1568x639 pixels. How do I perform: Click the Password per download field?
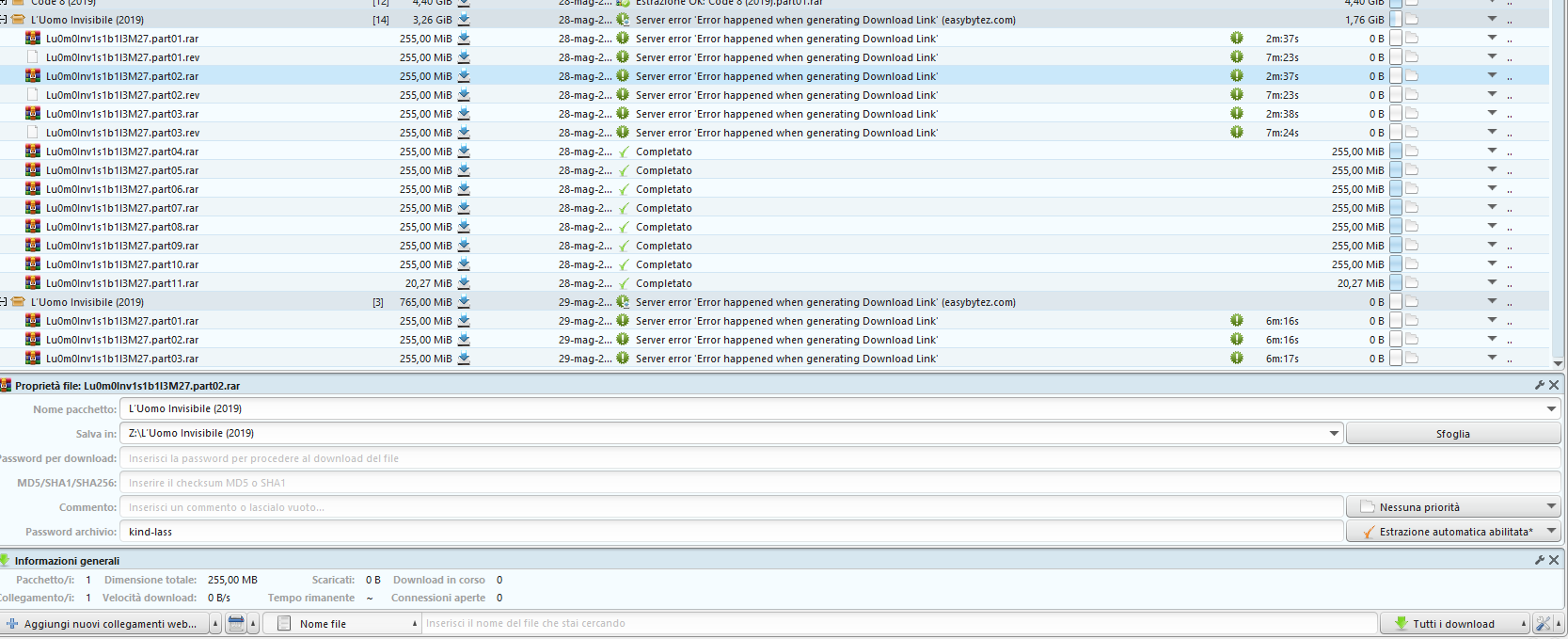click(x=840, y=458)
